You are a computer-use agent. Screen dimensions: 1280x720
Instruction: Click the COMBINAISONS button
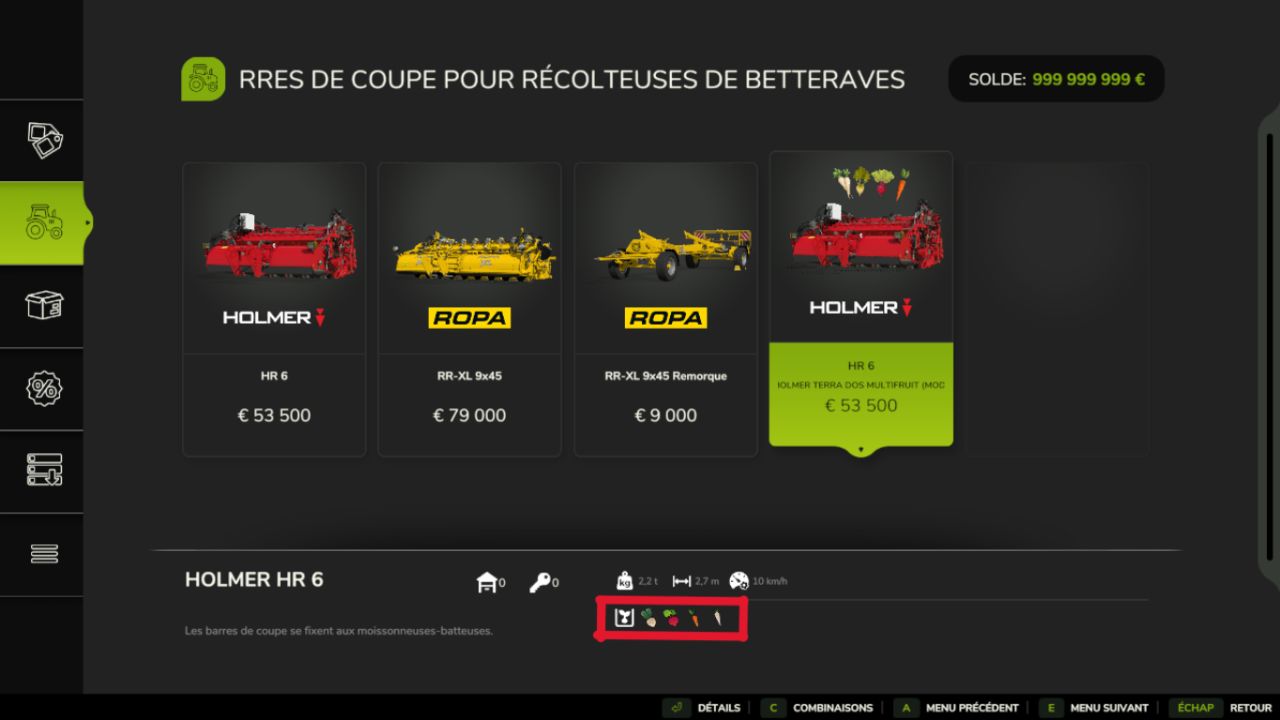(820, 708)
